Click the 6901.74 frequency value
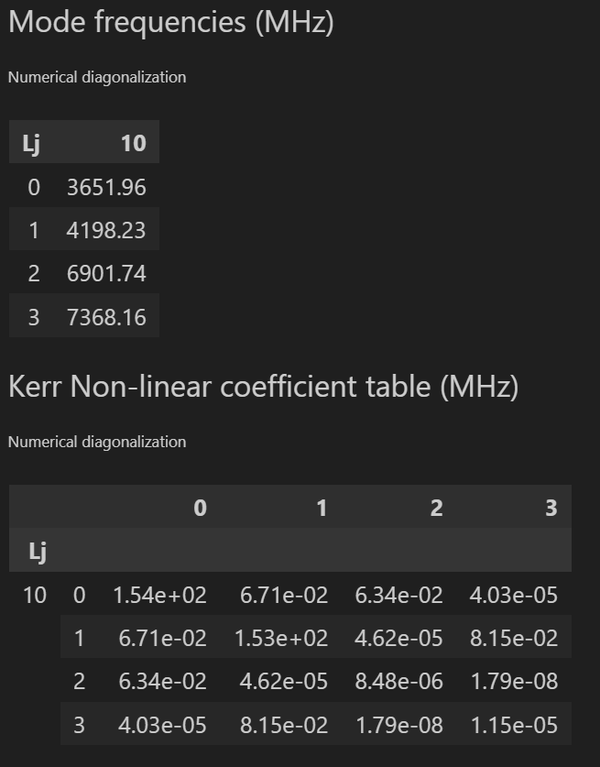This screenshot has height=767, width=600. [113, 274]
